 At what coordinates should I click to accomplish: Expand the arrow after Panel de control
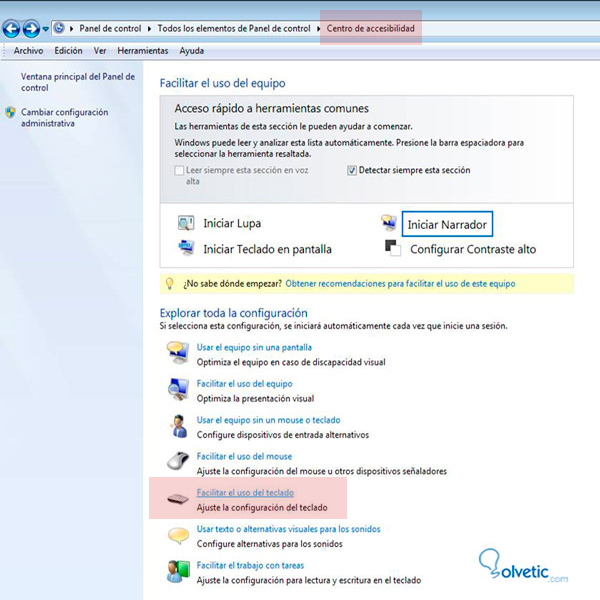coord(149,28)
